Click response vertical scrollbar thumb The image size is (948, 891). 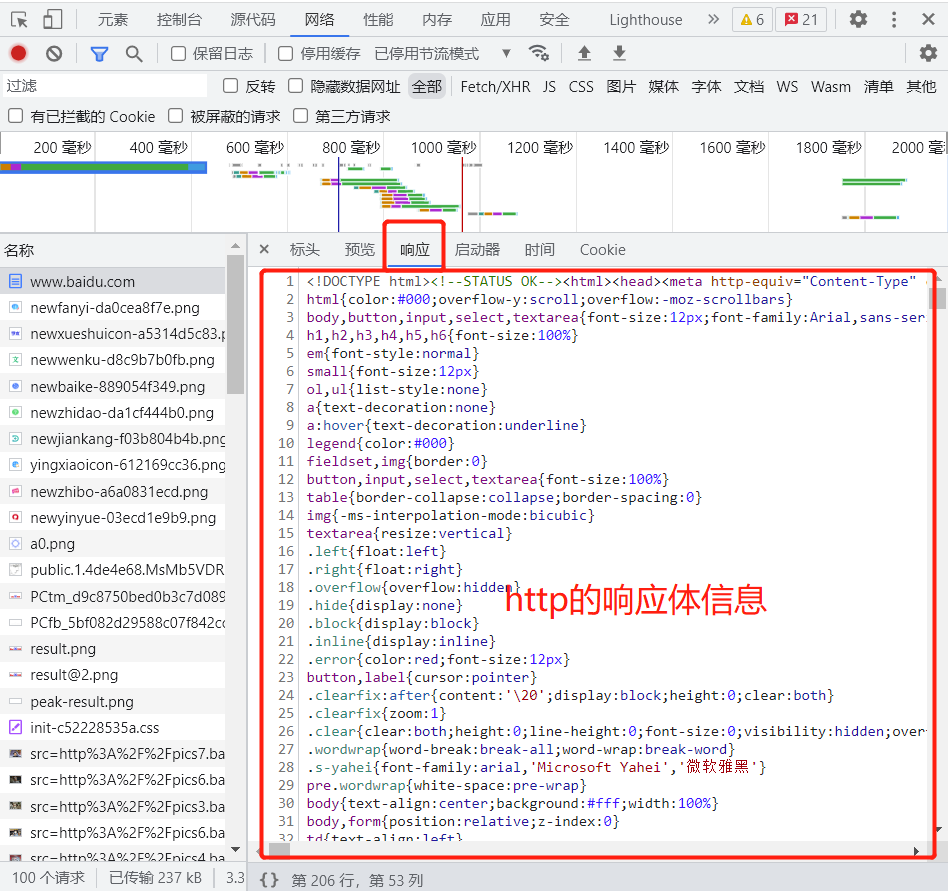click(x=937, y=298)
